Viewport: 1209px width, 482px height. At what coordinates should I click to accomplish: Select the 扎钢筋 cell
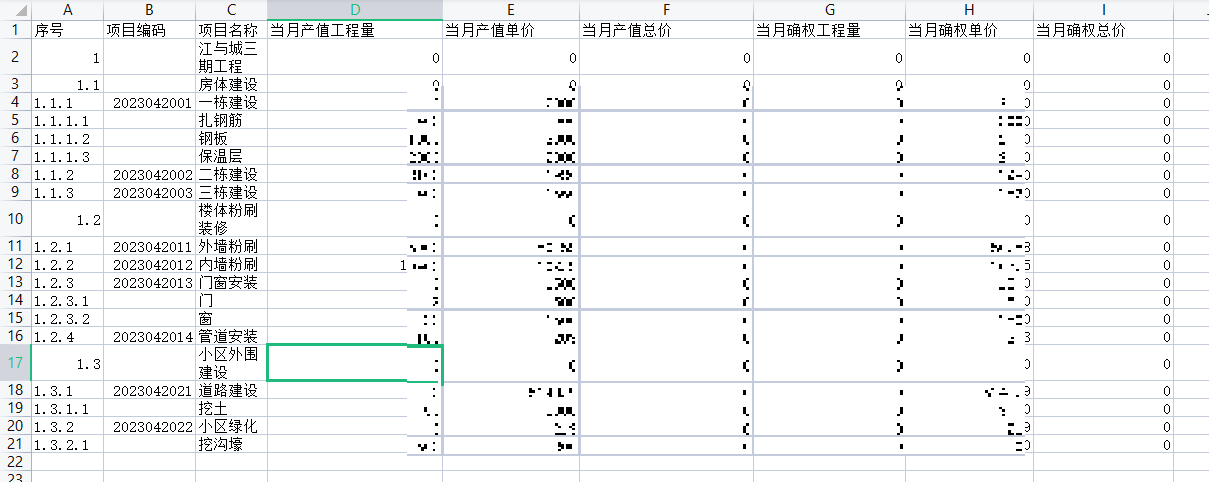pyautogui.click(x=231, y=121)
